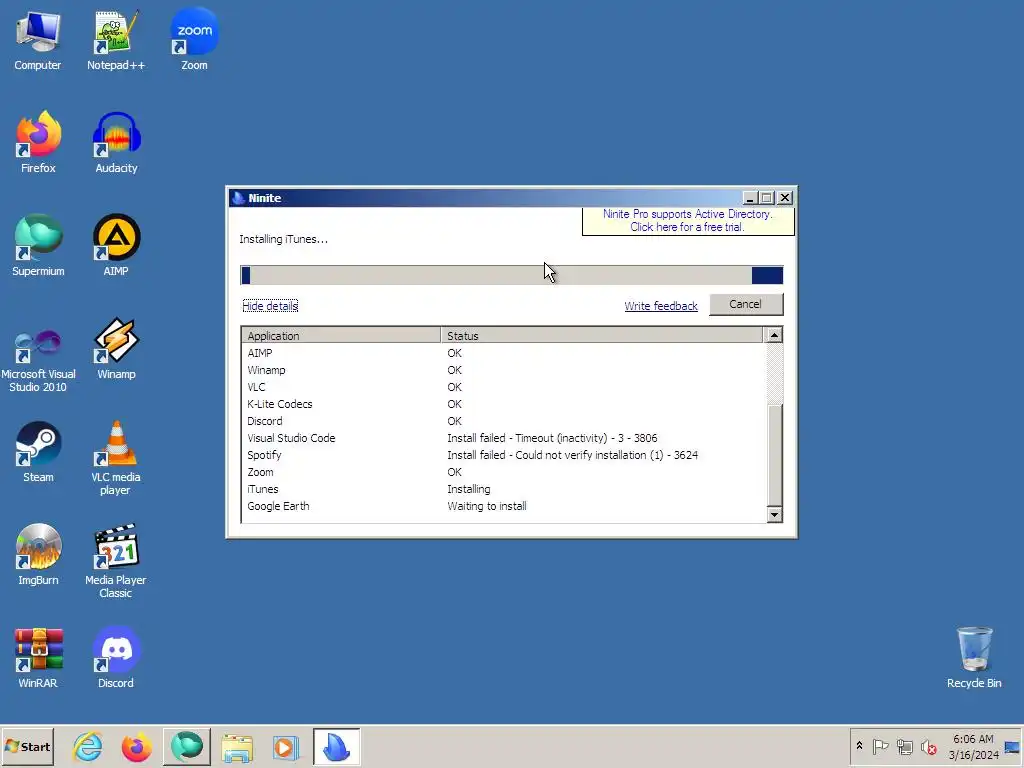The width and height of the screenshot is (1024, 768).
Task: Show hidden tray icons arrow
Action: pyautogui.click(x=859, y=746)
